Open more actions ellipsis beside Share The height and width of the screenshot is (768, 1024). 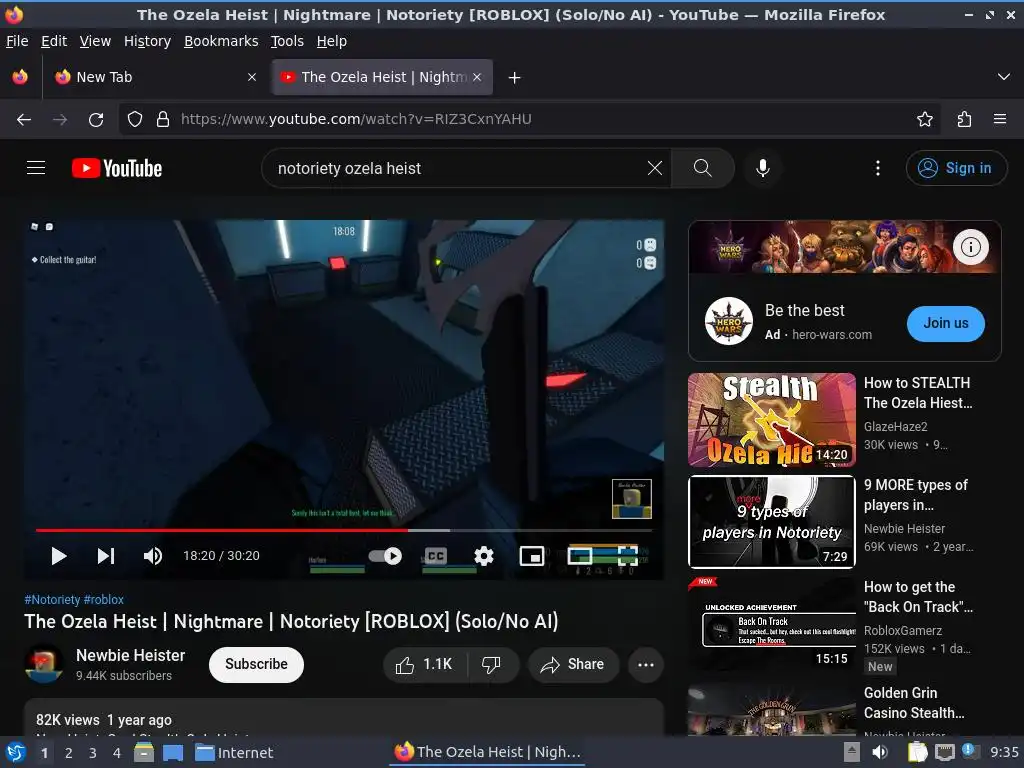(645, 665)
